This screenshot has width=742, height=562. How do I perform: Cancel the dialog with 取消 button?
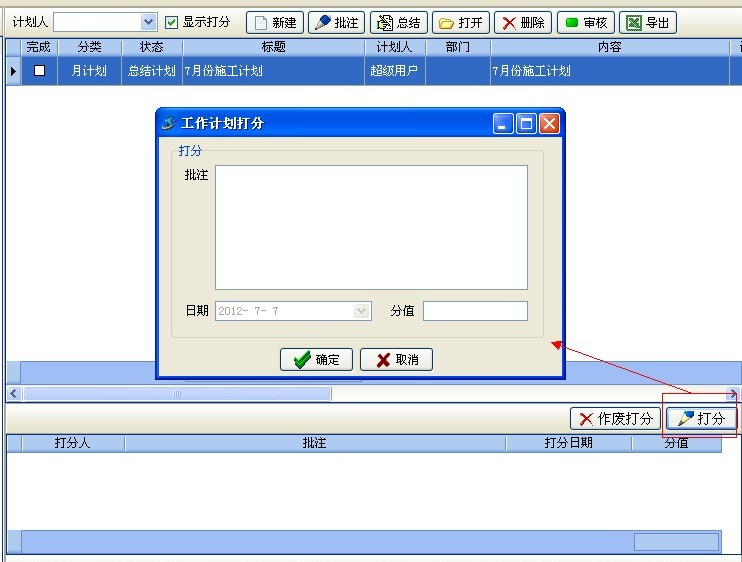396,360
